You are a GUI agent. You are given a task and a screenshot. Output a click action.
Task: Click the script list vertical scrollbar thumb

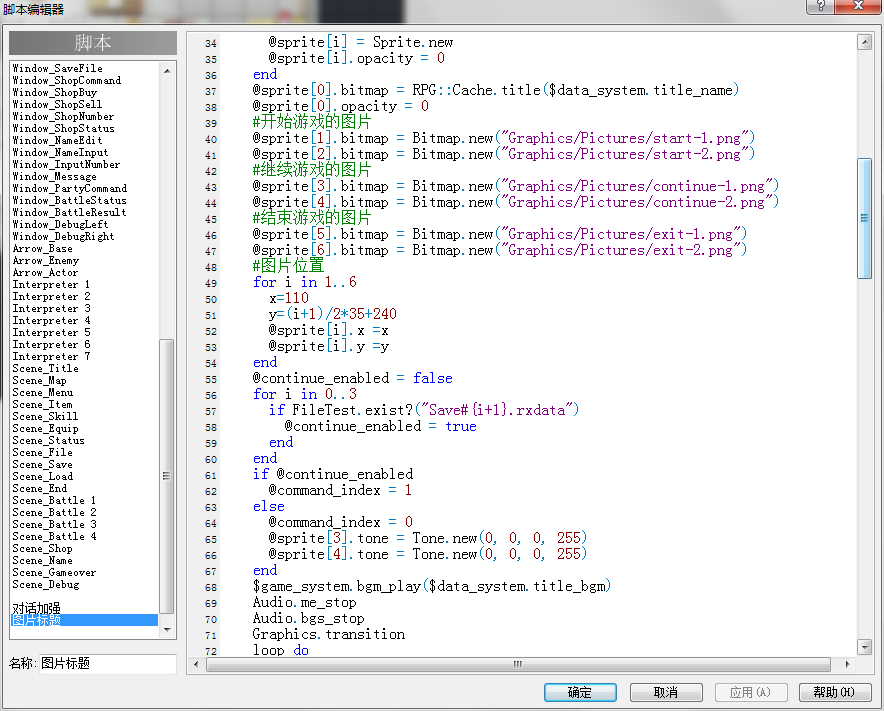tap(166, 476)
